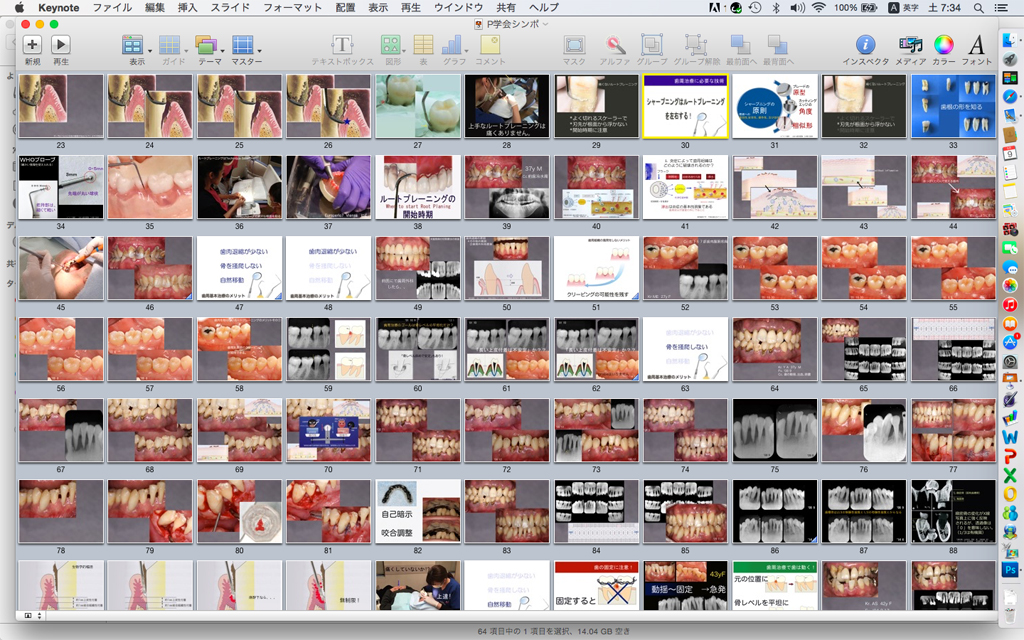1024x640 pixels.
Task: Click the マスター master slide icon
Action: click(x=242, y=45)
